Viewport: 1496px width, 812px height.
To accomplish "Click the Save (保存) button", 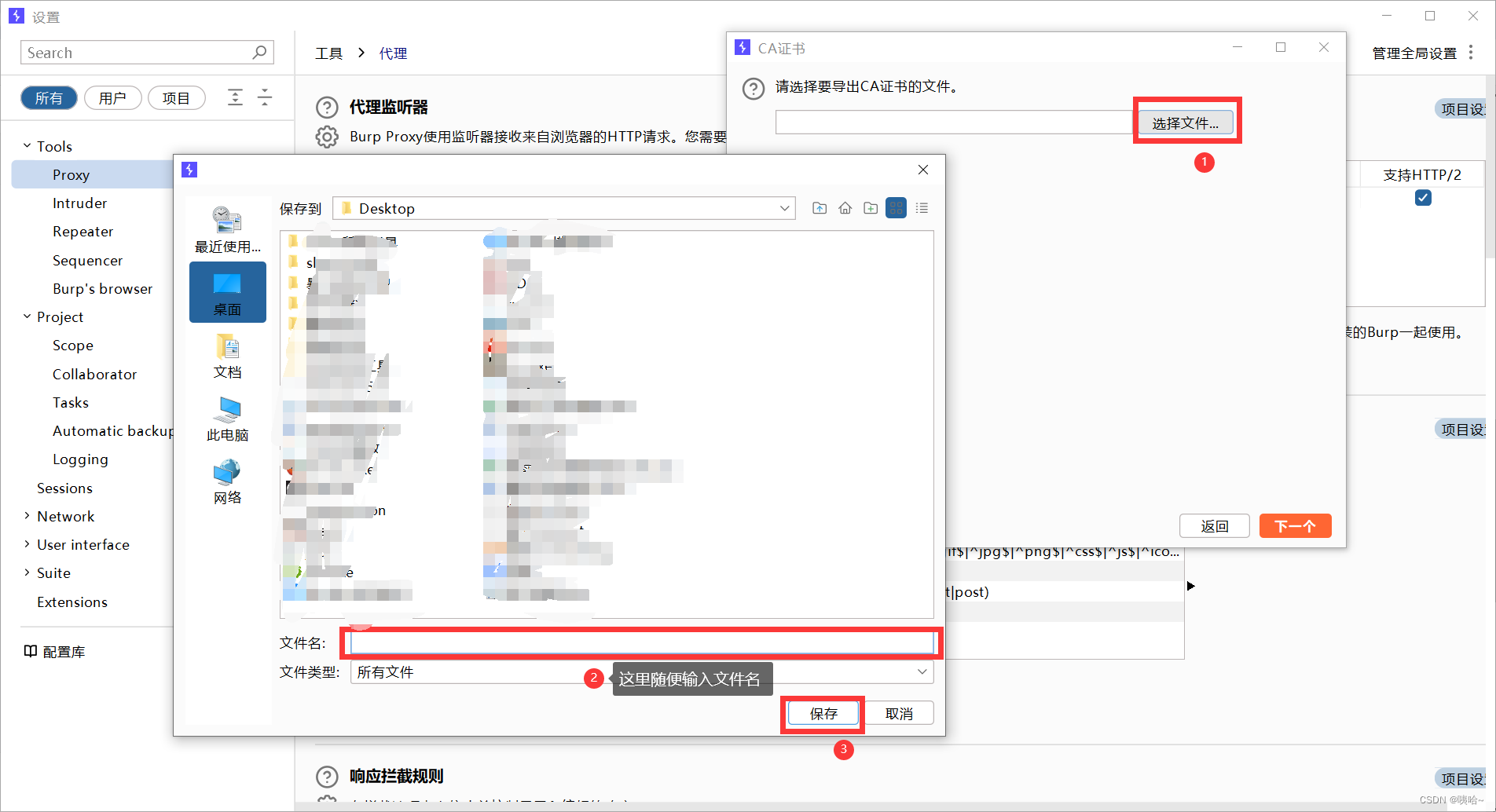I will point(823,714).
